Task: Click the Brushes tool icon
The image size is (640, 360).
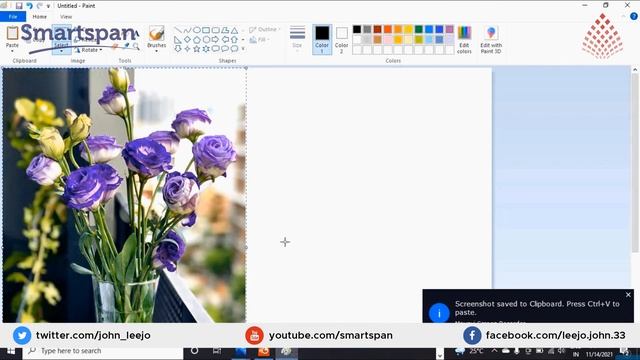Action: point(156,33)
